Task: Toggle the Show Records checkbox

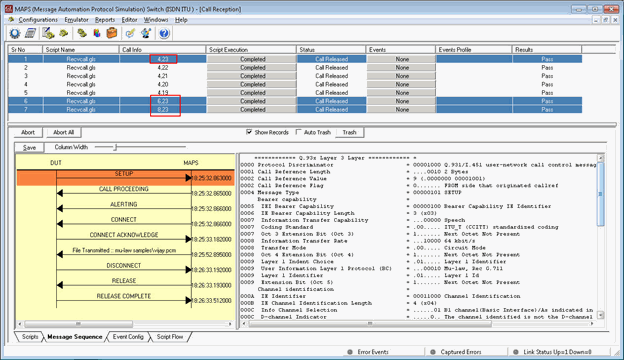Action: [249, 132]
